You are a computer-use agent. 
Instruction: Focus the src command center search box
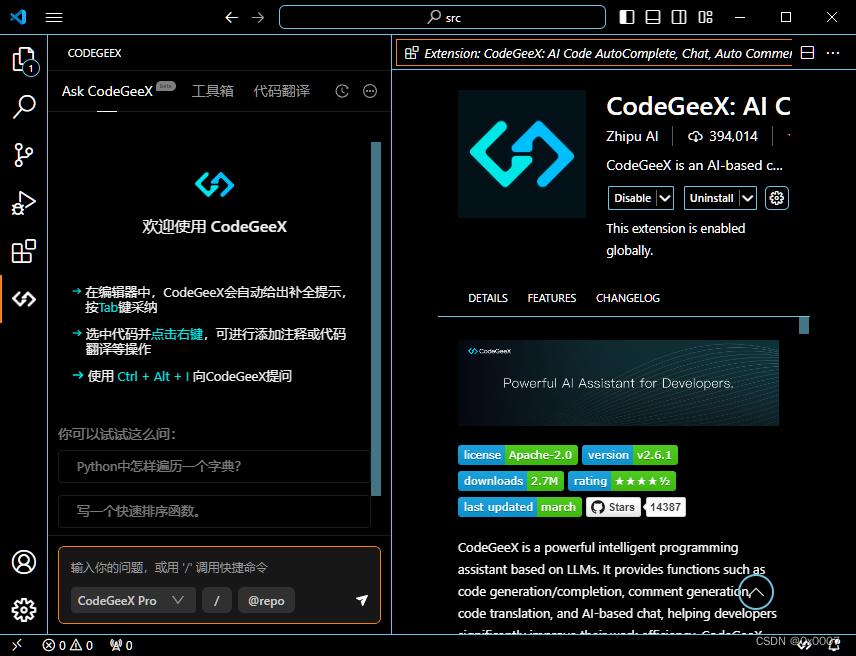tap(442, 17)
